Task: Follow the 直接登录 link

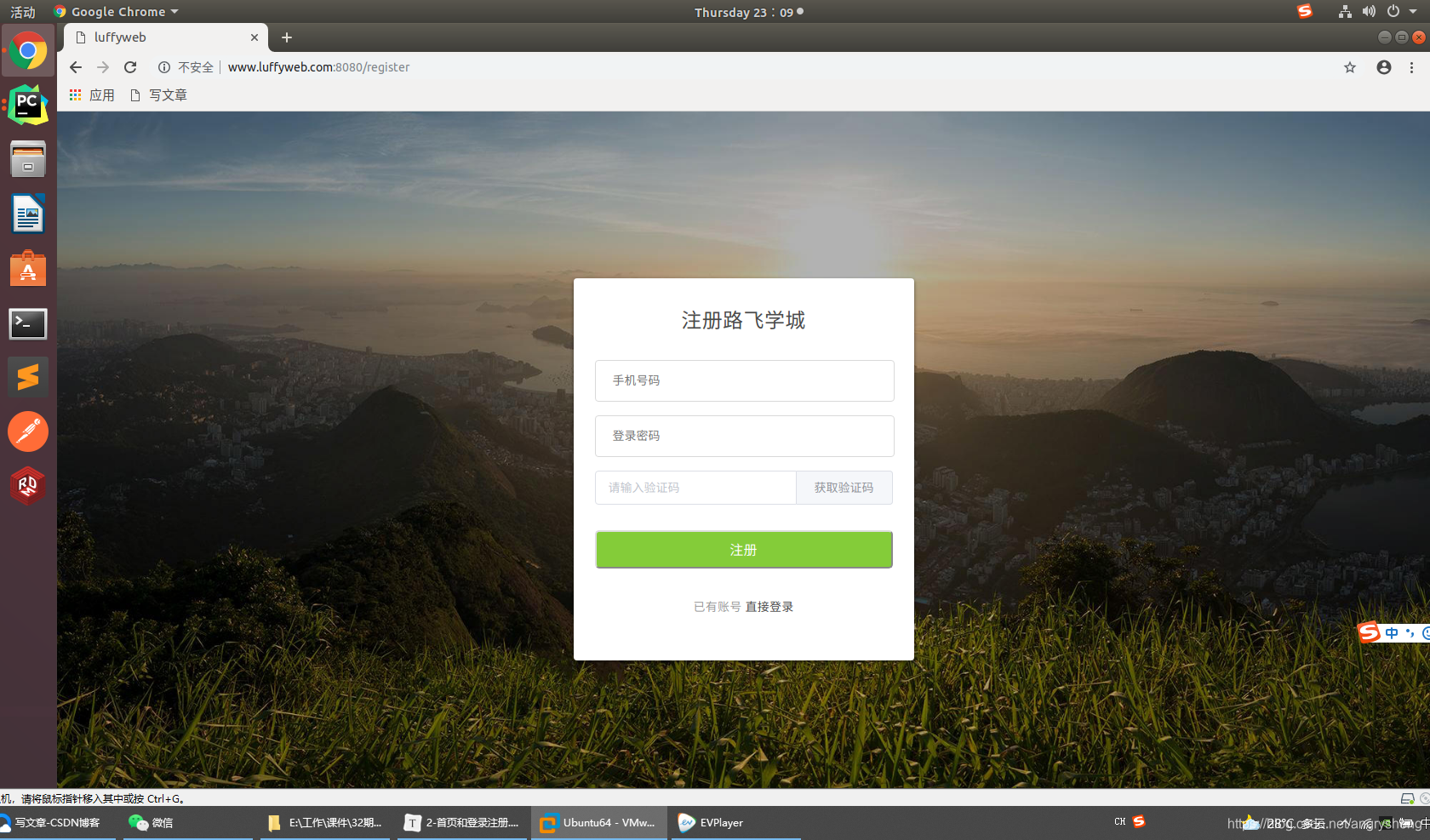Action: 769,607
